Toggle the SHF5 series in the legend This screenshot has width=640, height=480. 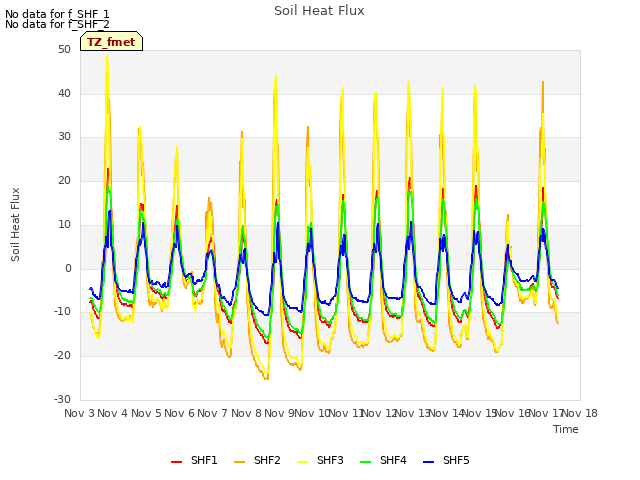point(447,460)
